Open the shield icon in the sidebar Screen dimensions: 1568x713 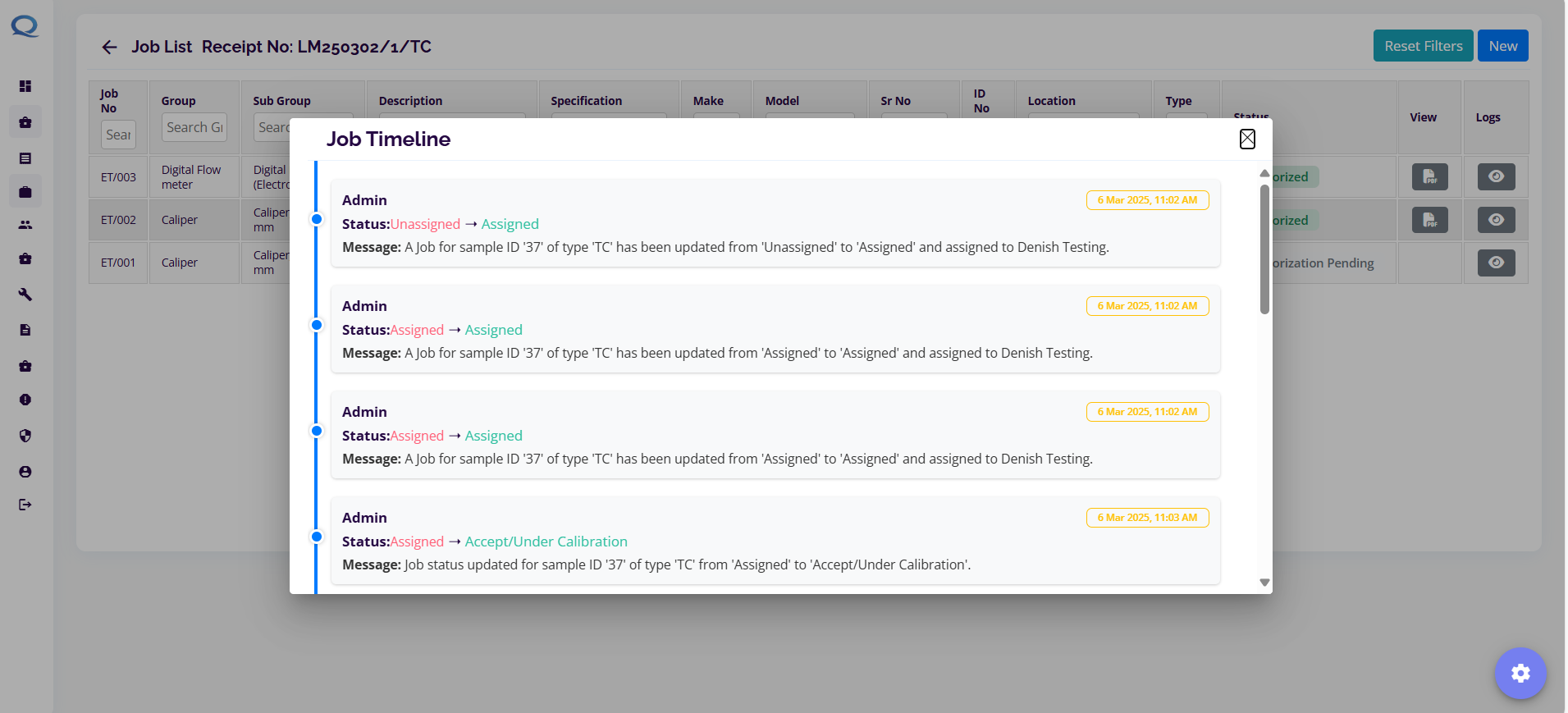click(25, 436)
